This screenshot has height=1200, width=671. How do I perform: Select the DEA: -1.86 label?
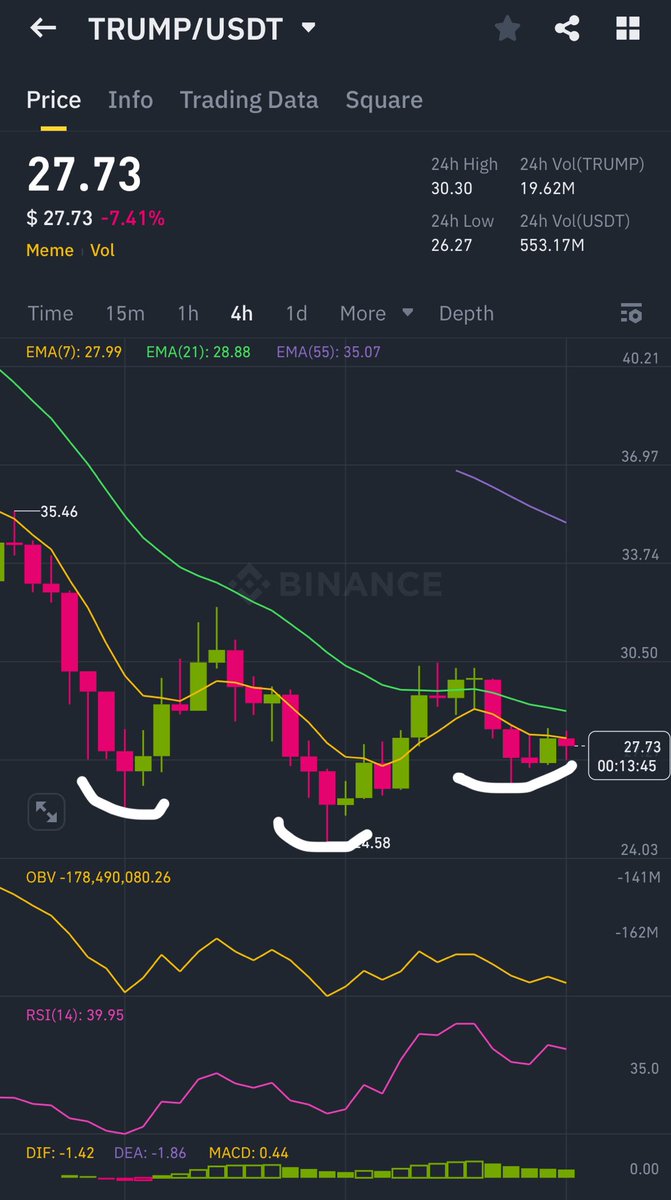click(x=151, y=1153)
